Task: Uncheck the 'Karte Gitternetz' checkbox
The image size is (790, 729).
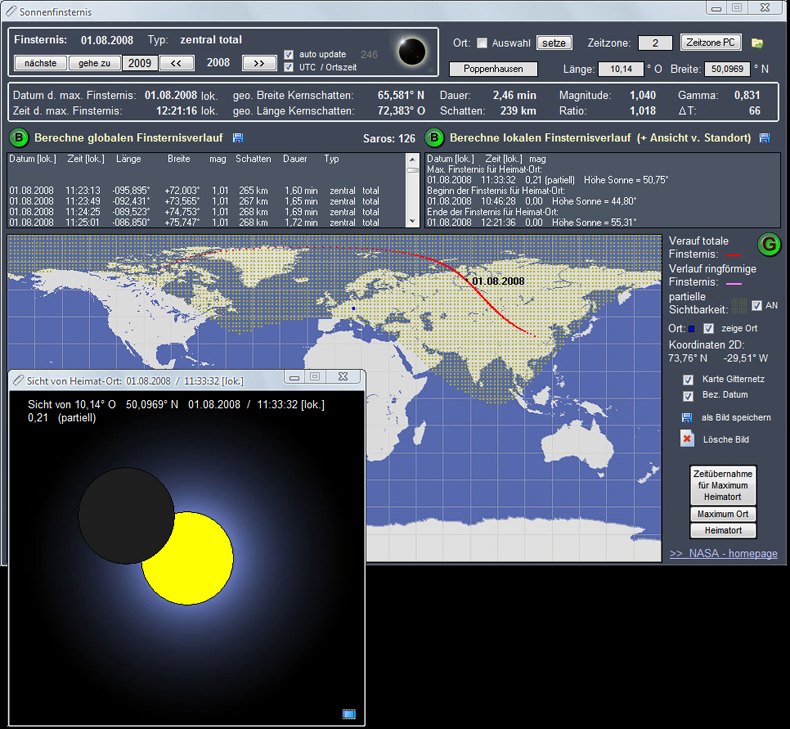Action: pos(687,380)
